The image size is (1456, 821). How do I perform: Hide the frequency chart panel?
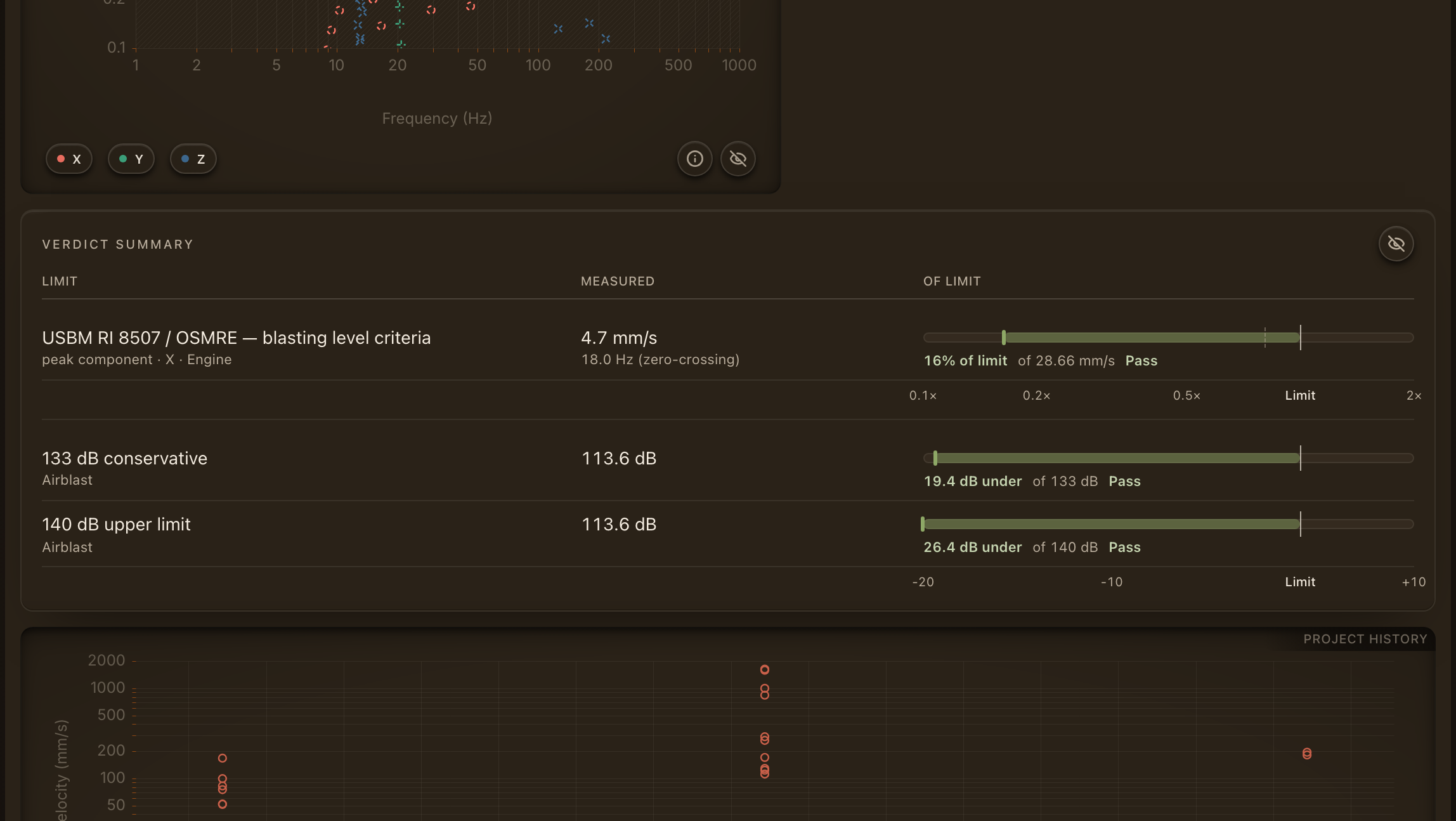click(x=738, y=159)
